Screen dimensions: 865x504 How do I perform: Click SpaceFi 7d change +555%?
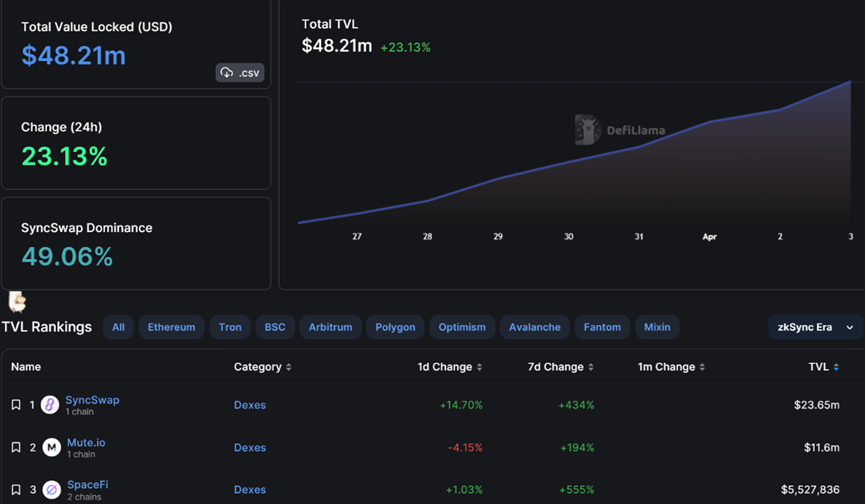576,490
